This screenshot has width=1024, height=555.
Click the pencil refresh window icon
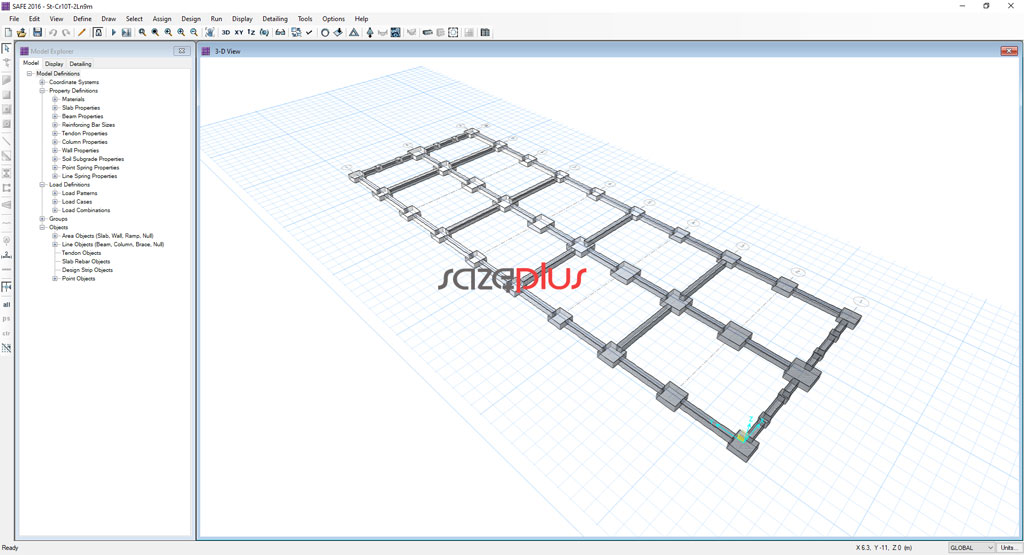(x=82, y=32)
